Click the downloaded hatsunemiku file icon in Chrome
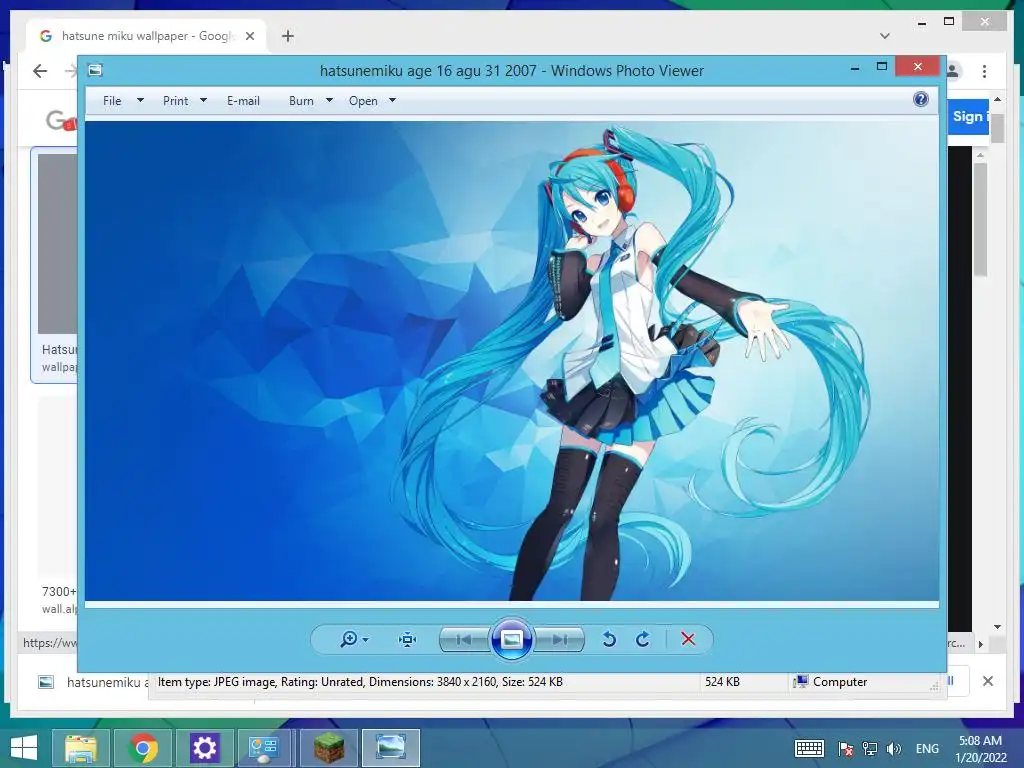Viewport: 1024px width, 768px height. click(46, 682)
